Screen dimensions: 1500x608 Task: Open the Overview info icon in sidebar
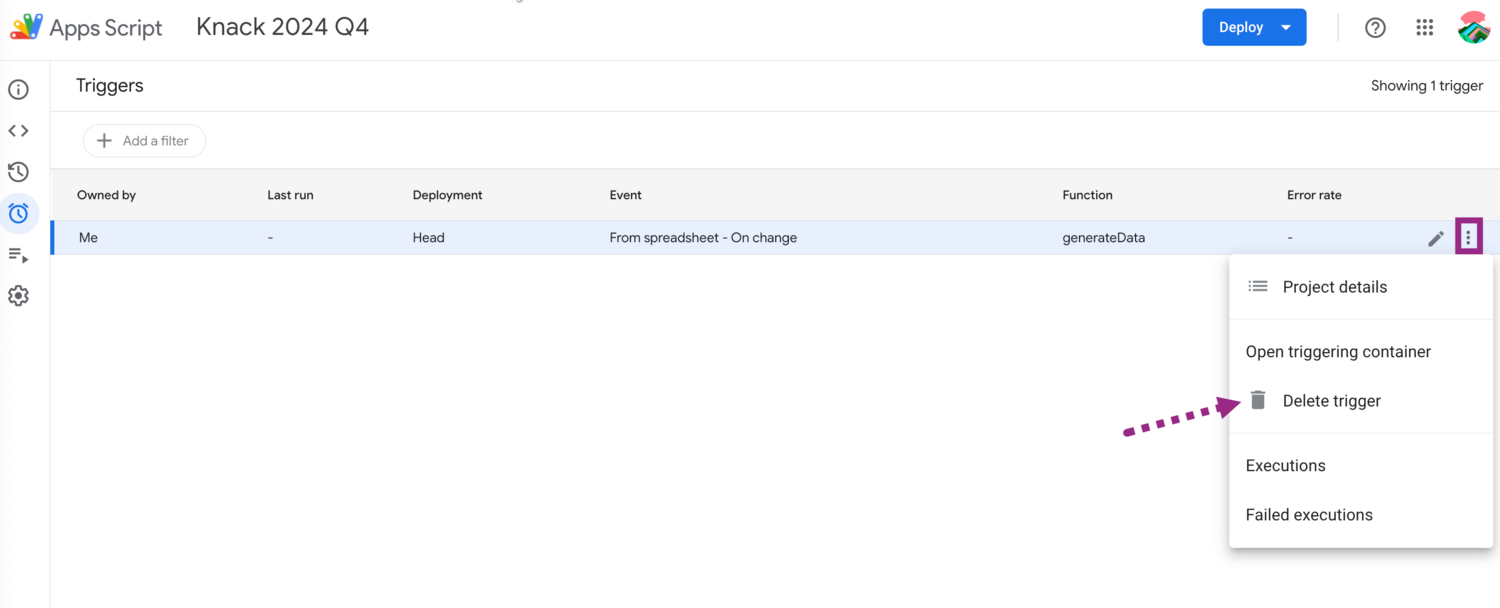tap(18, 90)
